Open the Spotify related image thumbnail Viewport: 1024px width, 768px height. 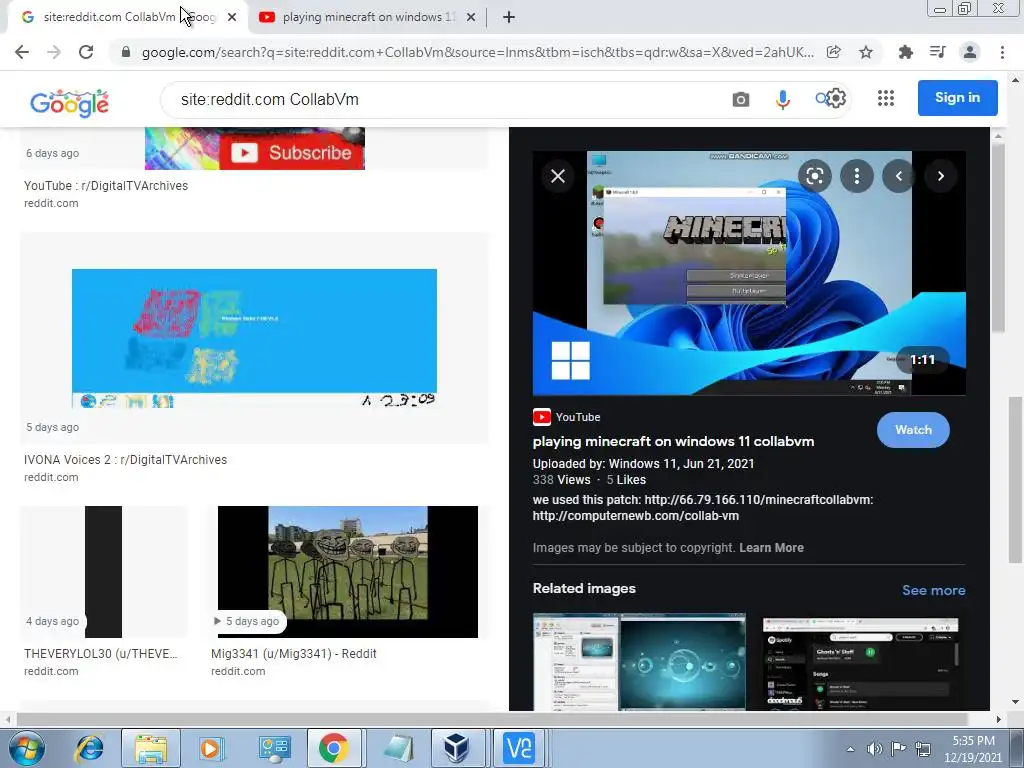(x=860, y=664)
